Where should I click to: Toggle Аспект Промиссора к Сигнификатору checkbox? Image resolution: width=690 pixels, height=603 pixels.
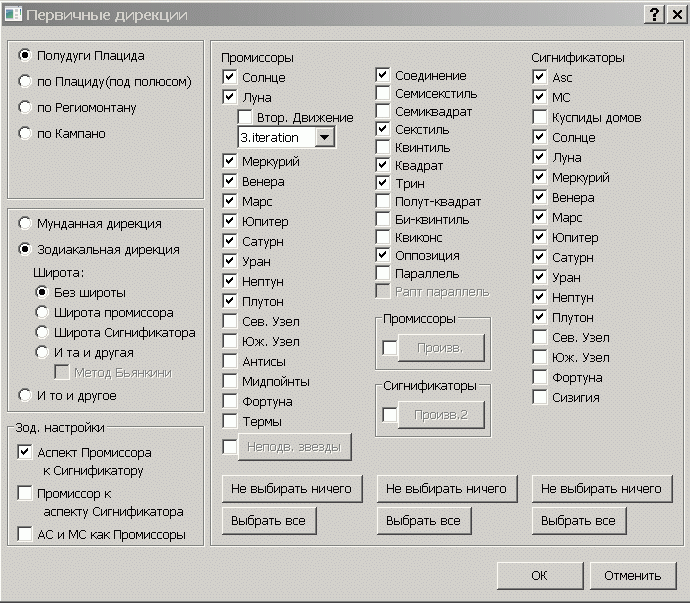(25, 452)
